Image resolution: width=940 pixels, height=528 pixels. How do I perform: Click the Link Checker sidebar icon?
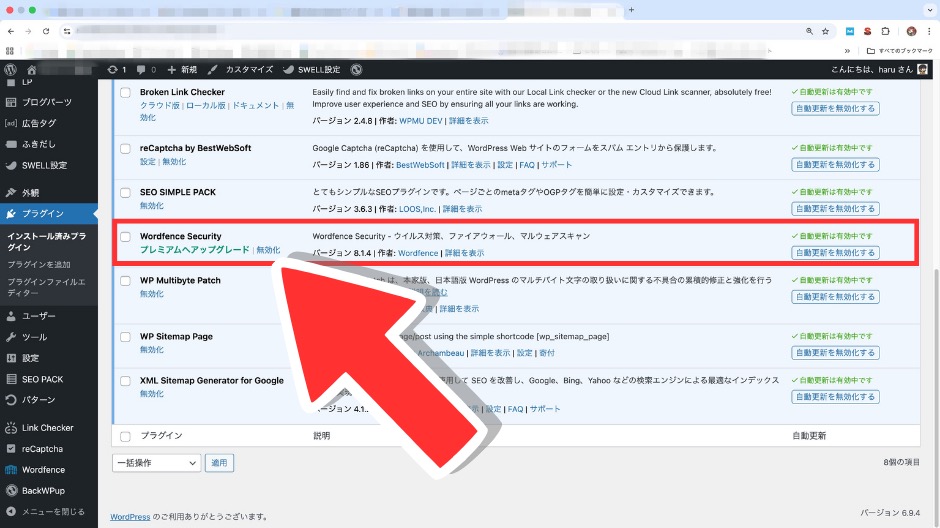10,428
